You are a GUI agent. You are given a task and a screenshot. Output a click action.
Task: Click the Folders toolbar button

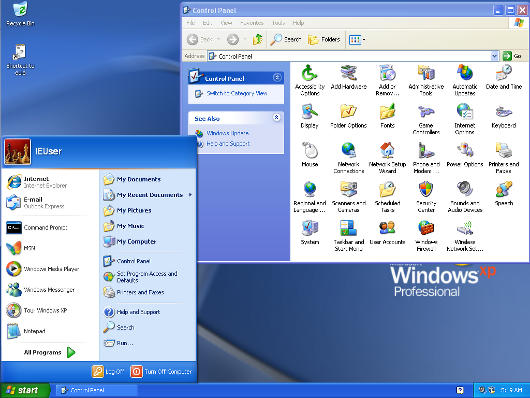[324, 40]
